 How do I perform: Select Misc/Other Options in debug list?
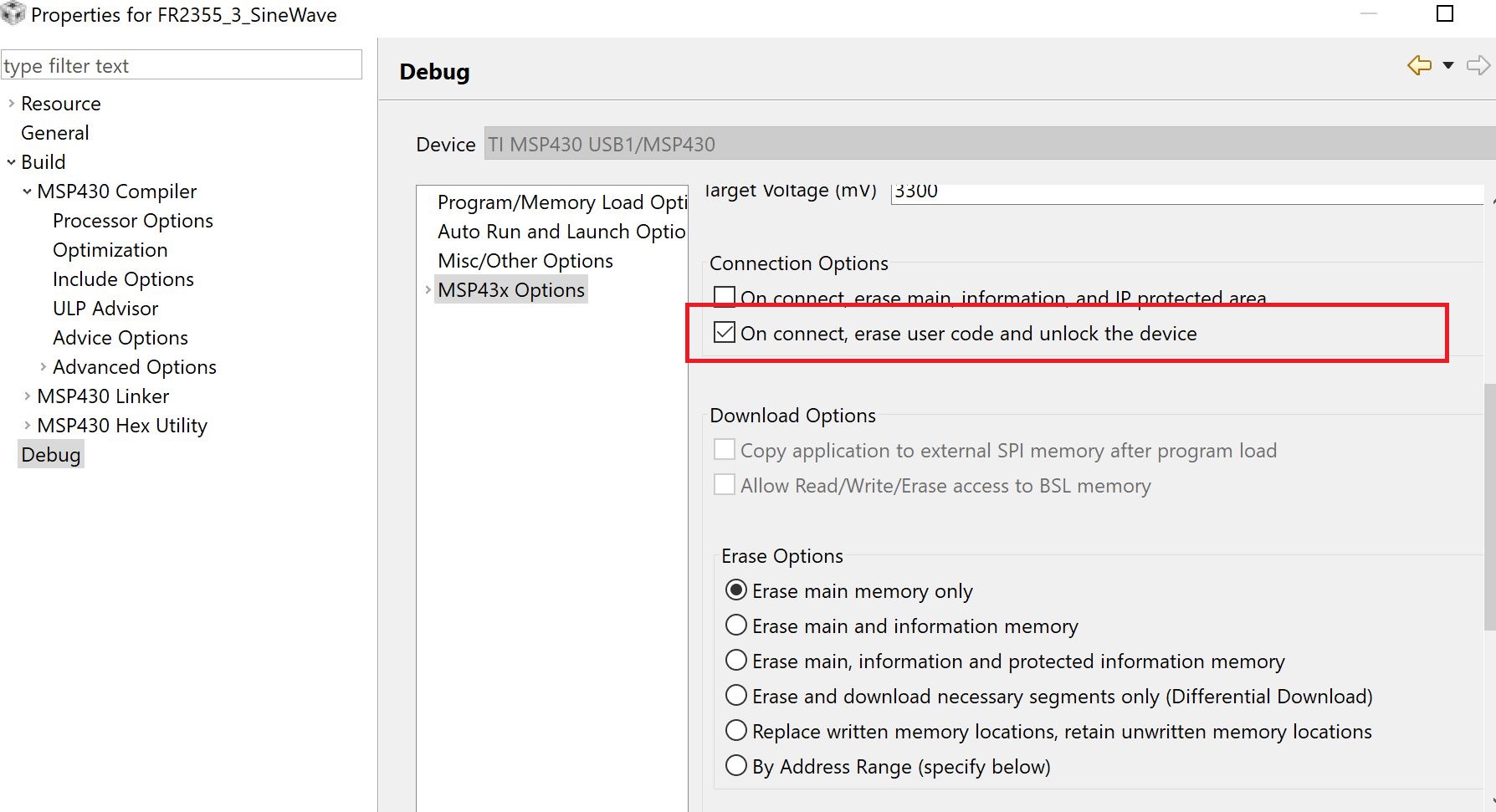click(525, 261)
